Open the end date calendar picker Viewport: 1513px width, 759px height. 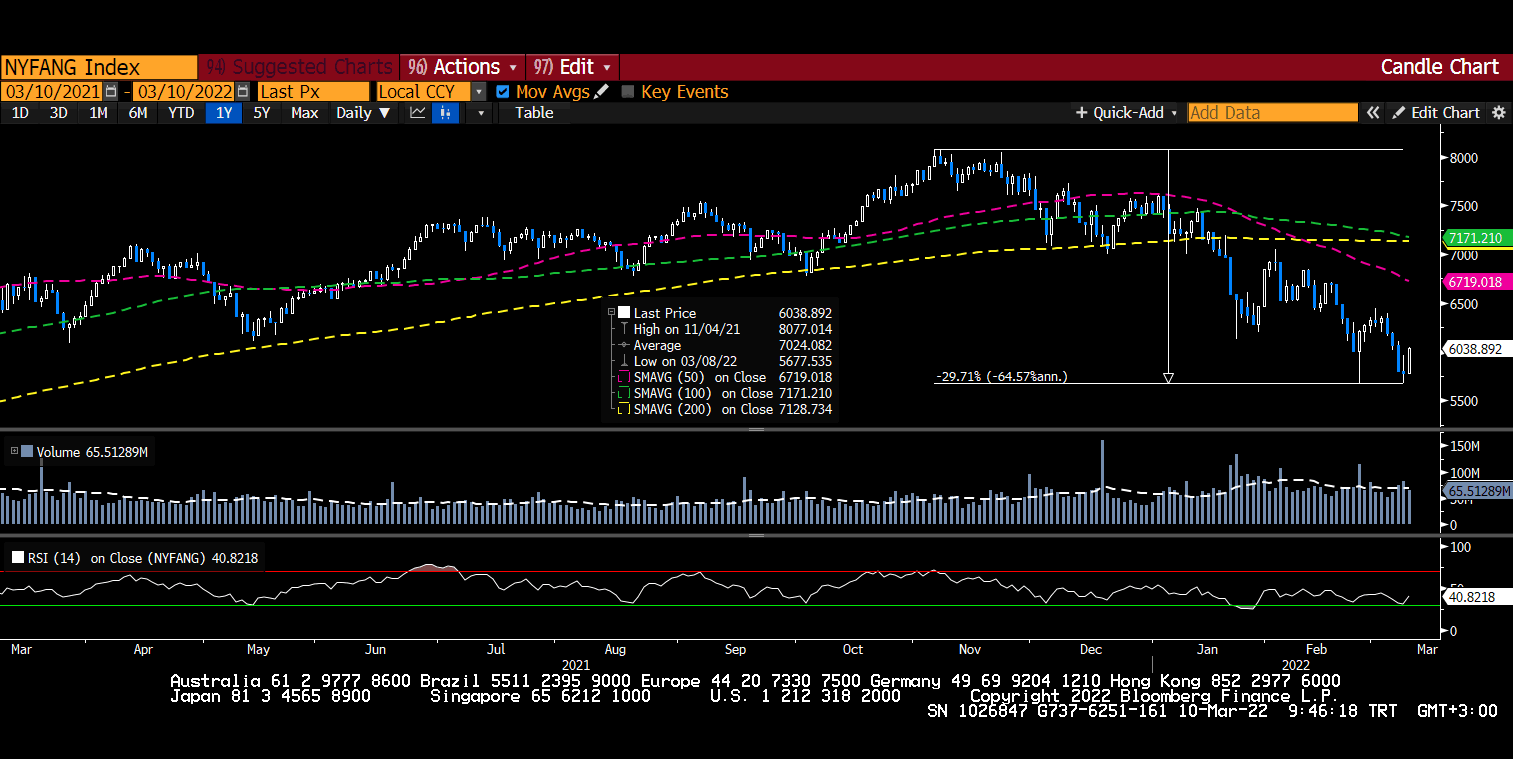click(x=243, y=92)
